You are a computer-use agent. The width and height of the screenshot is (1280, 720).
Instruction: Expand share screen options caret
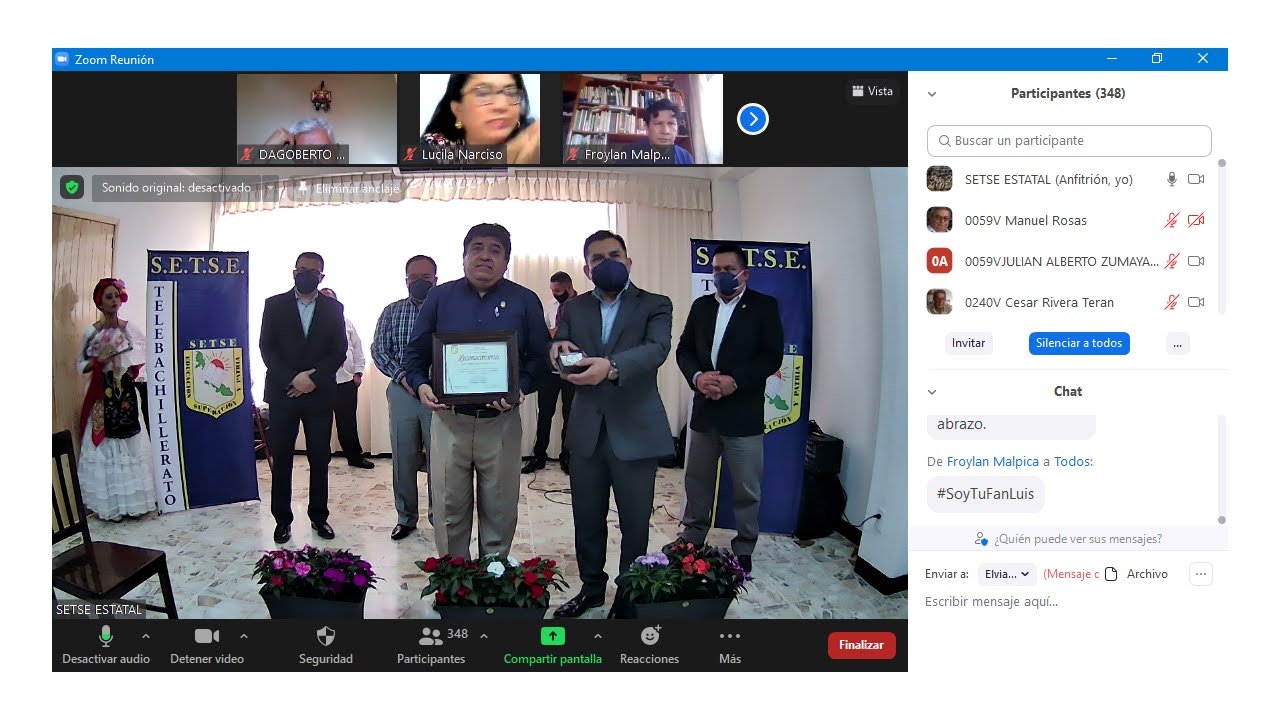[598, 636]
